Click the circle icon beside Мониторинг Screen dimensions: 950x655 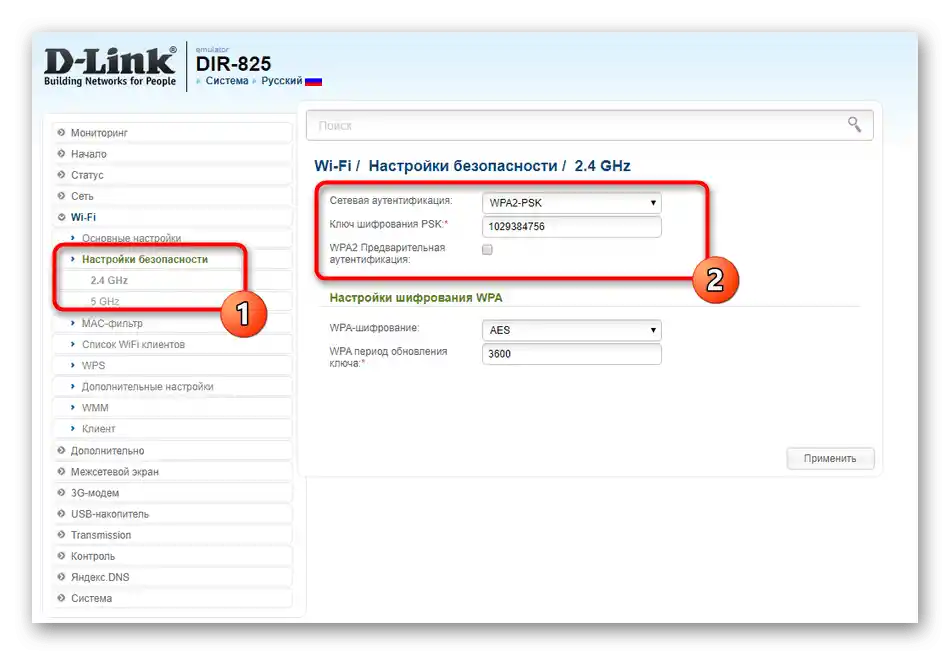click(x=61, y=132)
